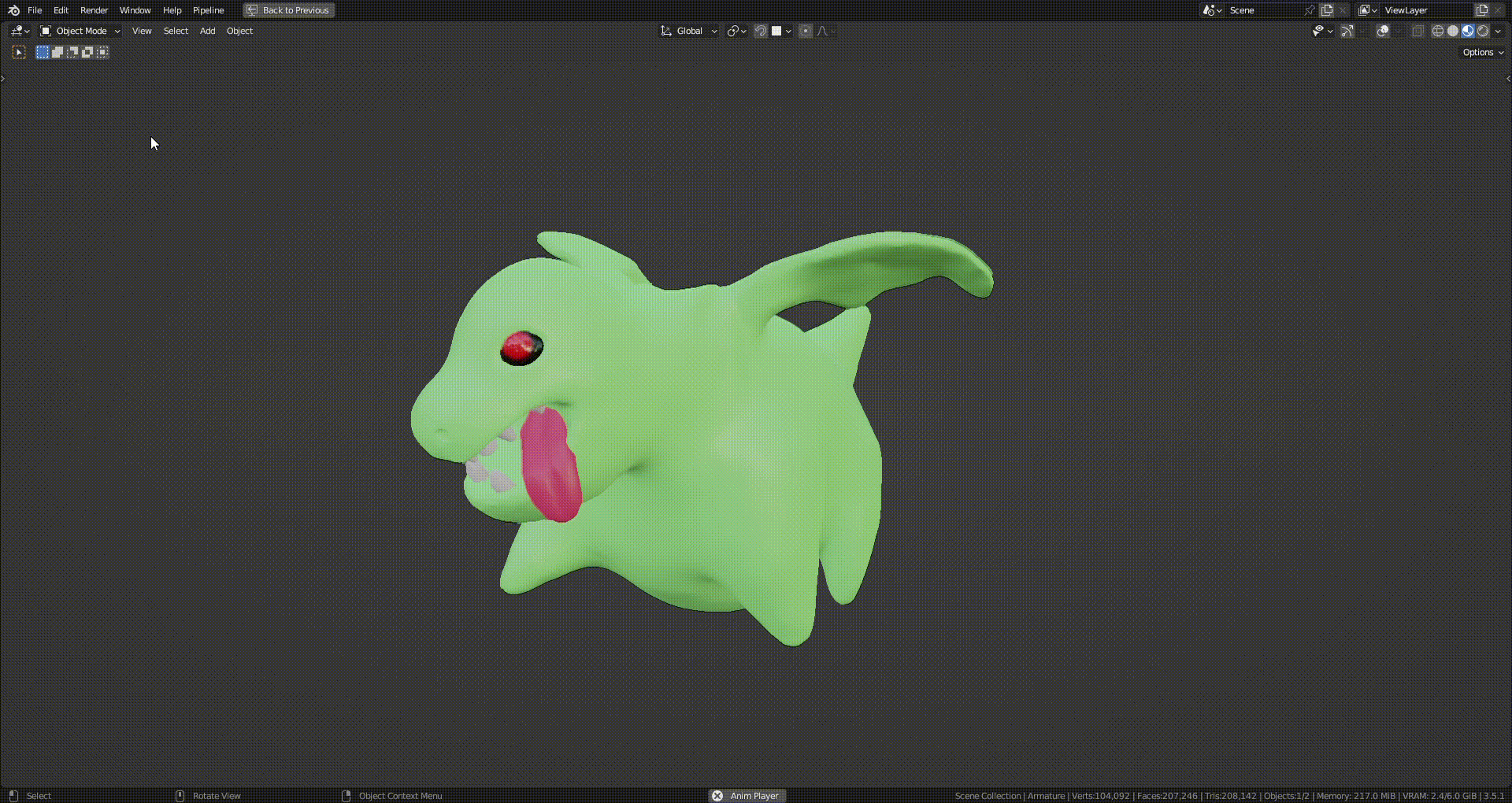Expand the Options dropdown
Viewport: 1512px width, 803px height.
(1483, 53)
